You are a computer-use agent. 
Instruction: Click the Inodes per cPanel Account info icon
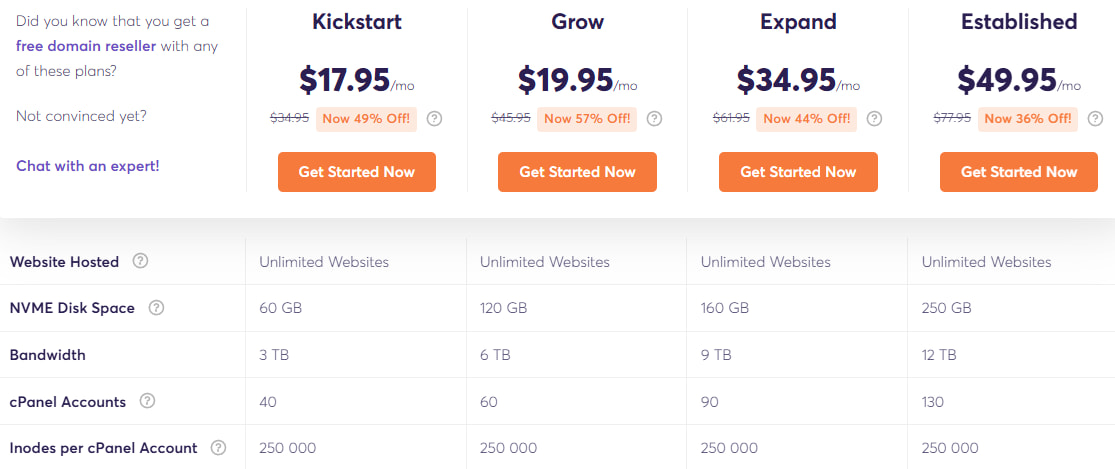pyautogui.click(x=218, y=448)
